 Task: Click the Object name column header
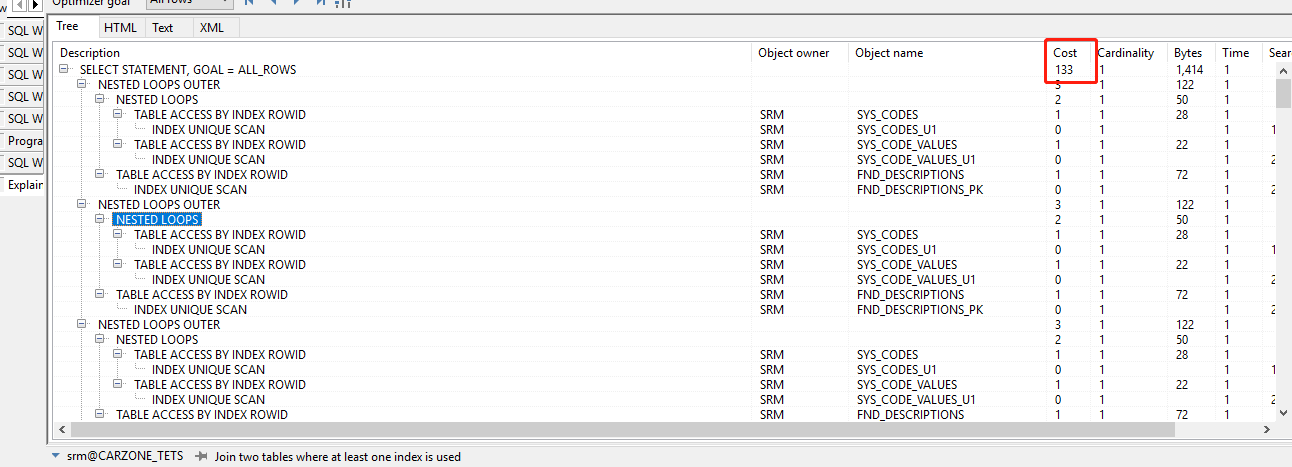pos(889,53)
